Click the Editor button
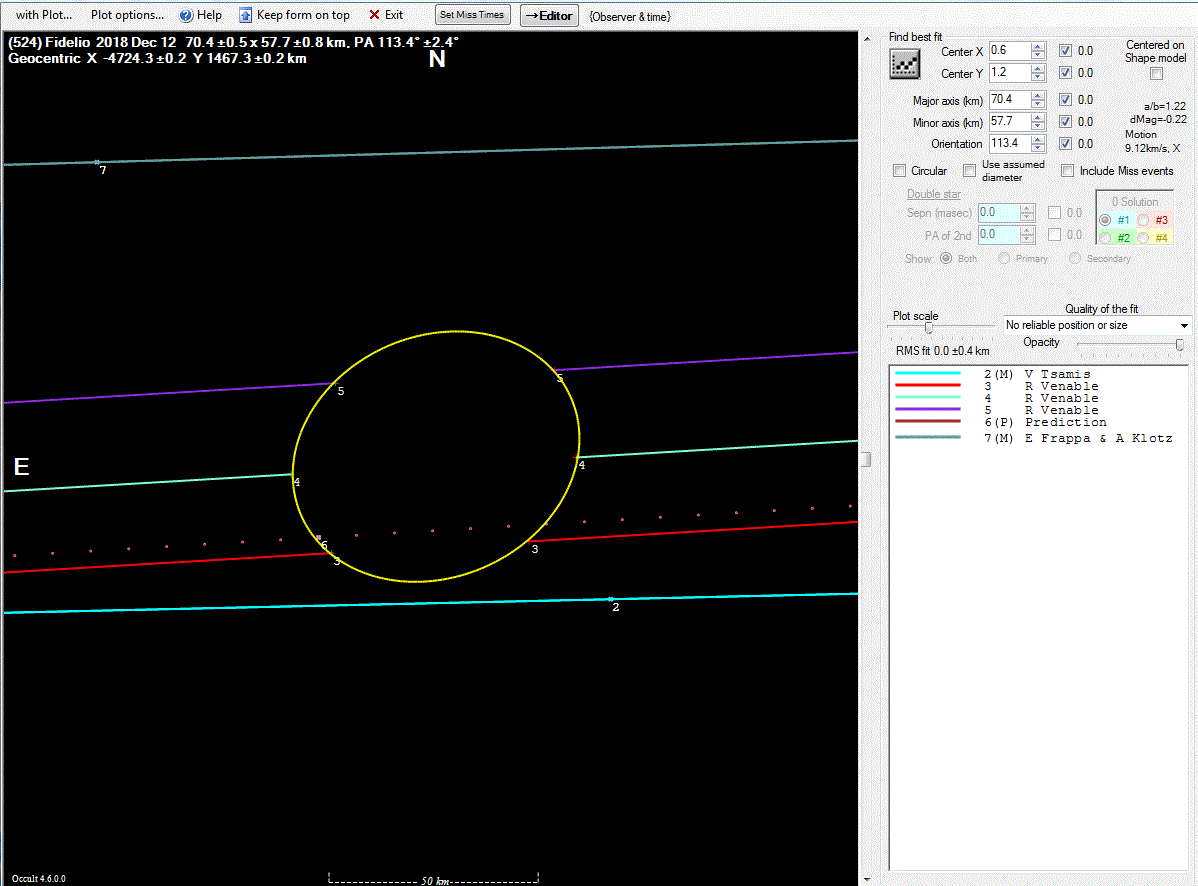1198x886 pixels. coord(549,15)
